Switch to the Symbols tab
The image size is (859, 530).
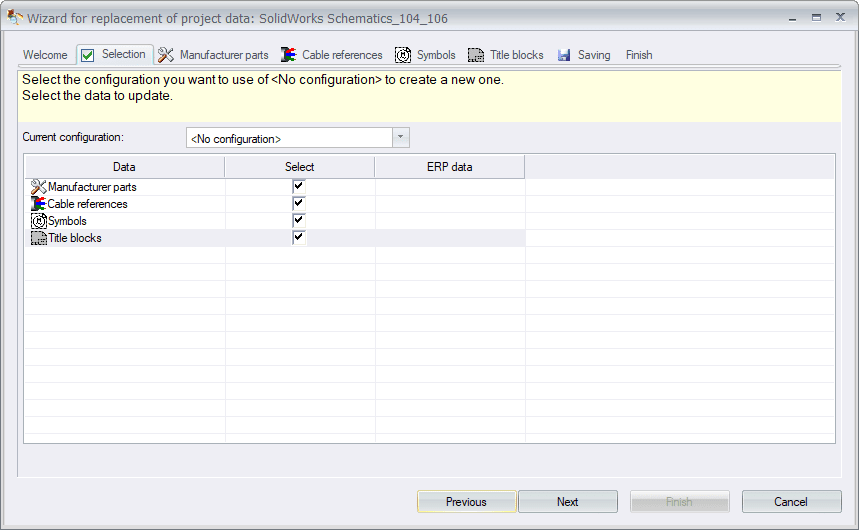click(436, 55)
